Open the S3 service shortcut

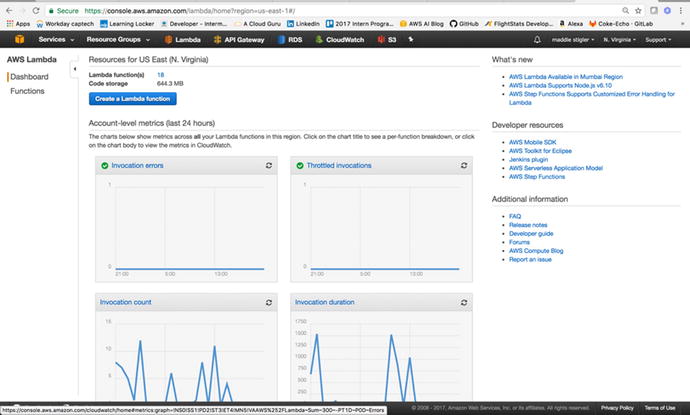(390, 39)
